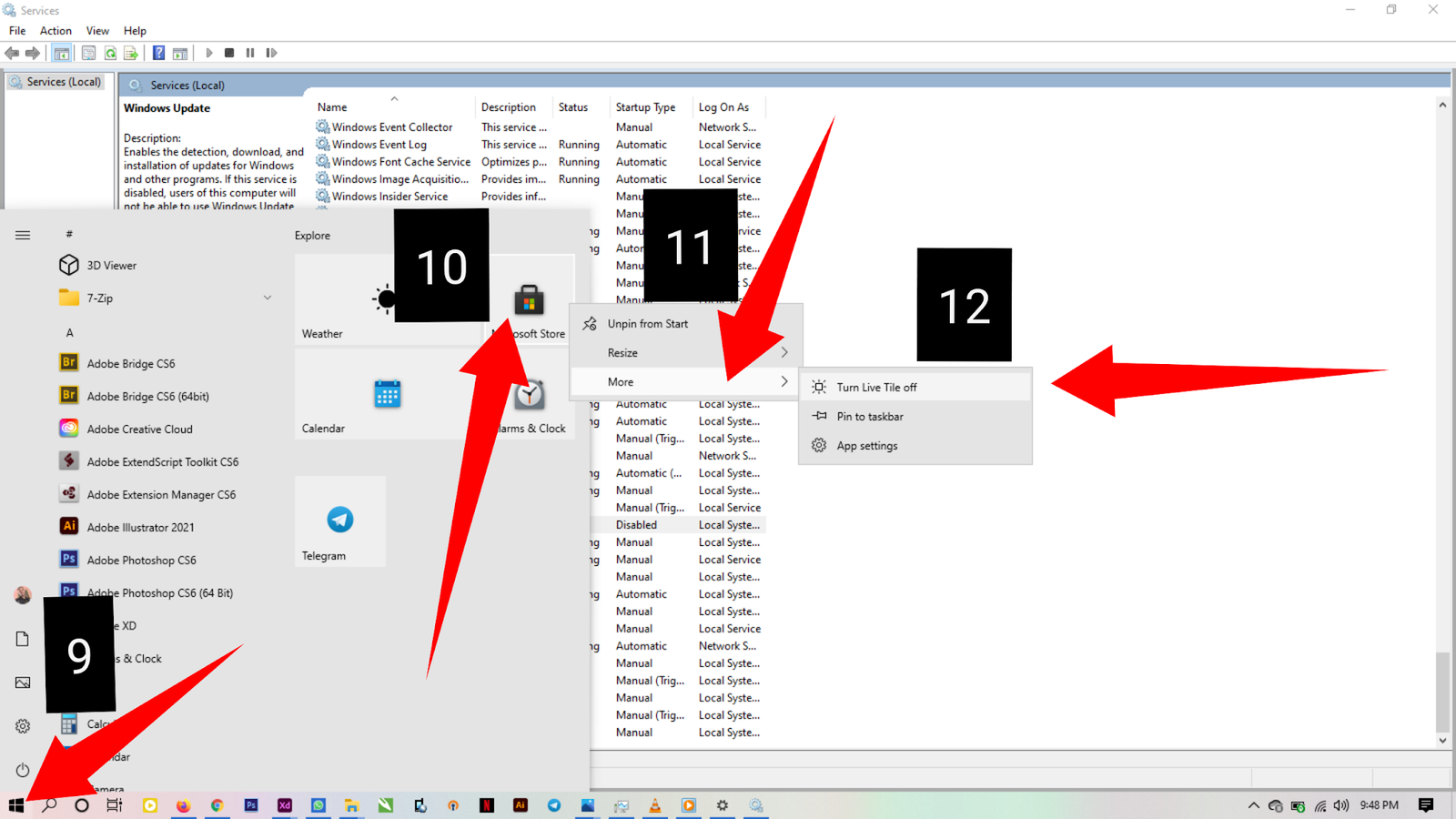Screen dimensions: 1456x819
Task: Click the services list vertical scrollbar thumb
Action: tap(1442, 693)
